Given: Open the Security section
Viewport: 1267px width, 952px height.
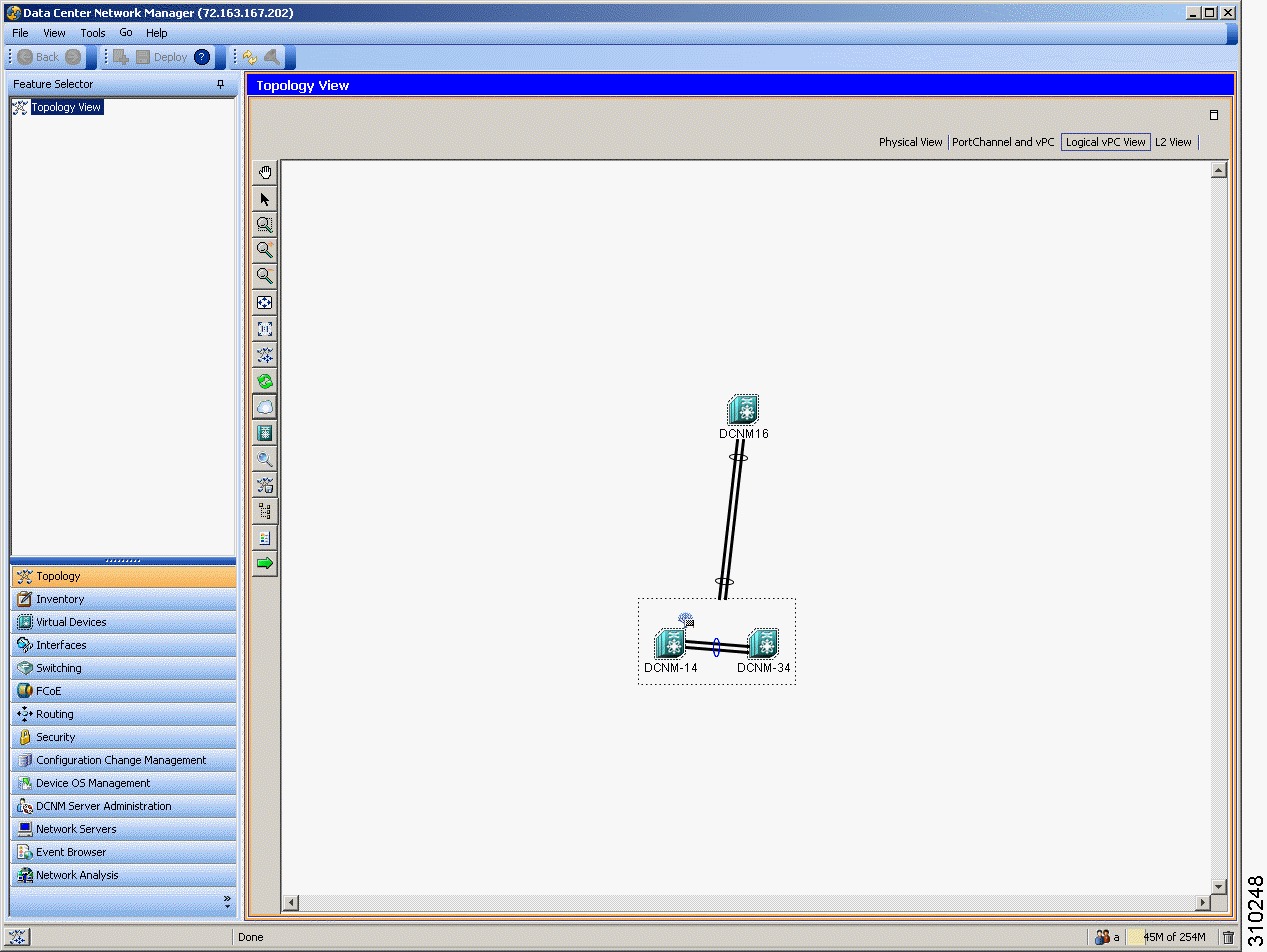Looking at the screenshot, I should pos(124,737).
